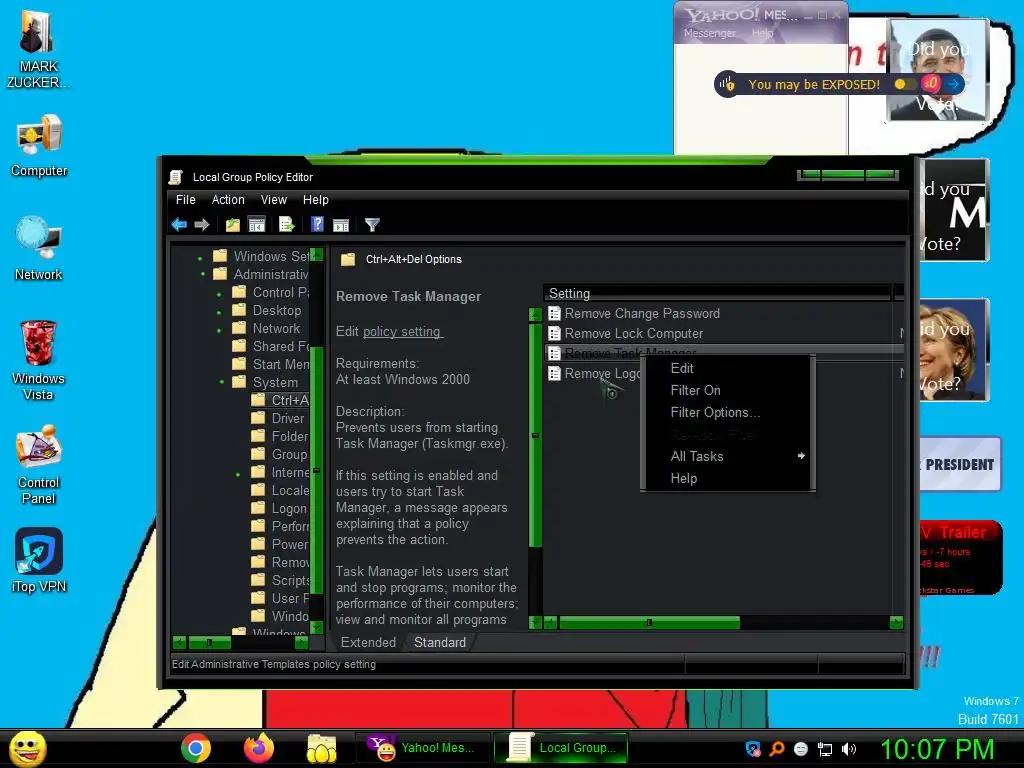Viewport: 1024px width, 768px height.
Task: Switch to the Extended tab
Action: tap(368, 642)
